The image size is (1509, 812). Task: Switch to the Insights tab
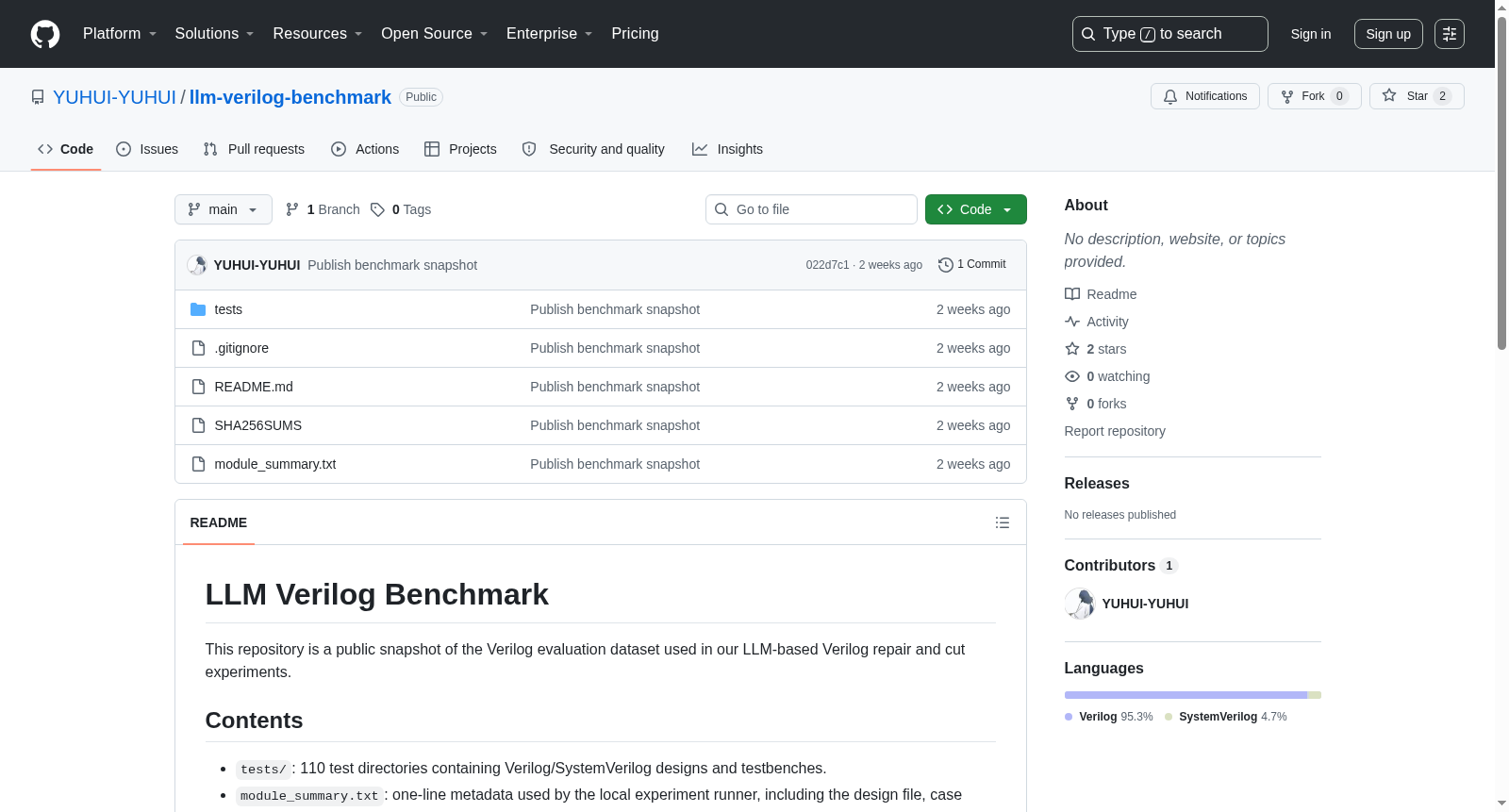(727, 149)
